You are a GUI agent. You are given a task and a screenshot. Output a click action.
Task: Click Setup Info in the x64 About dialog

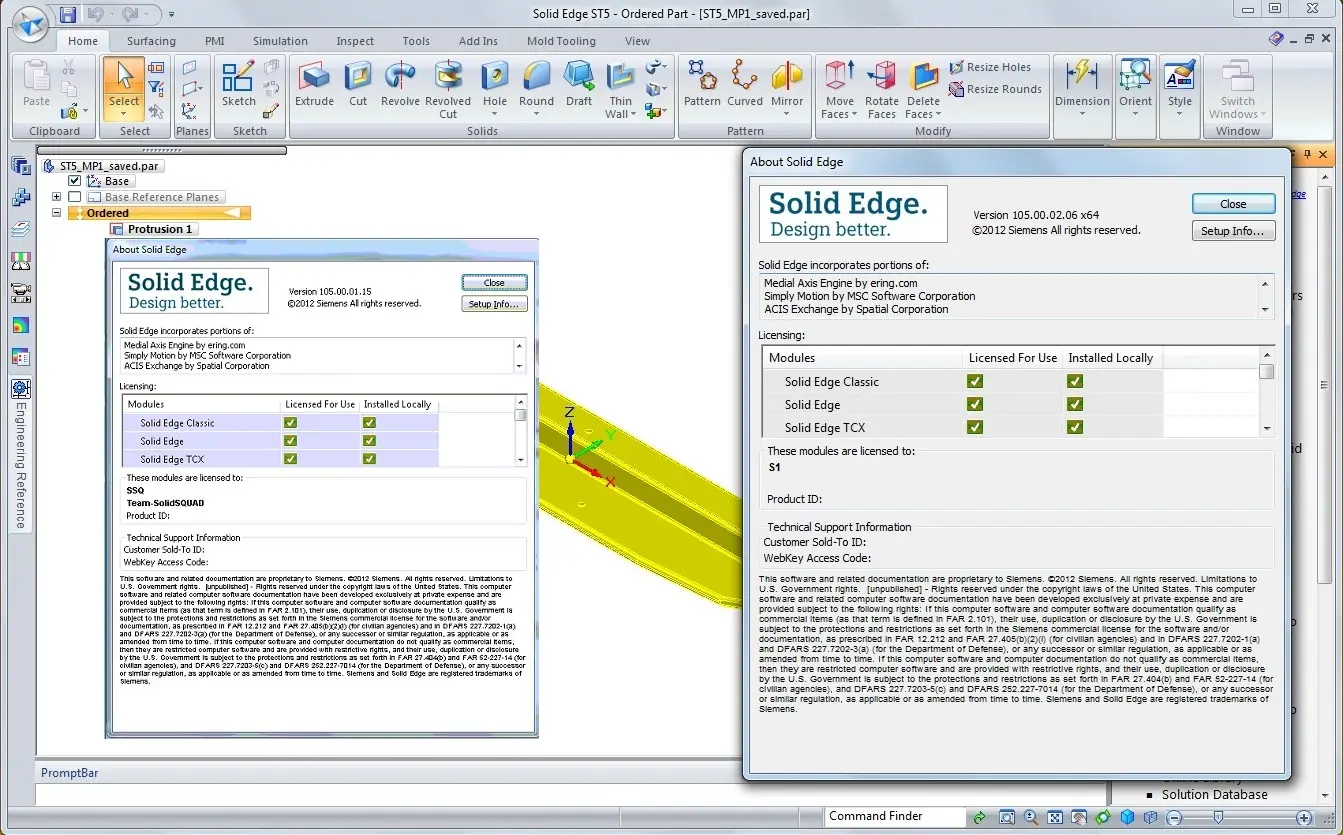point(1233,231)
